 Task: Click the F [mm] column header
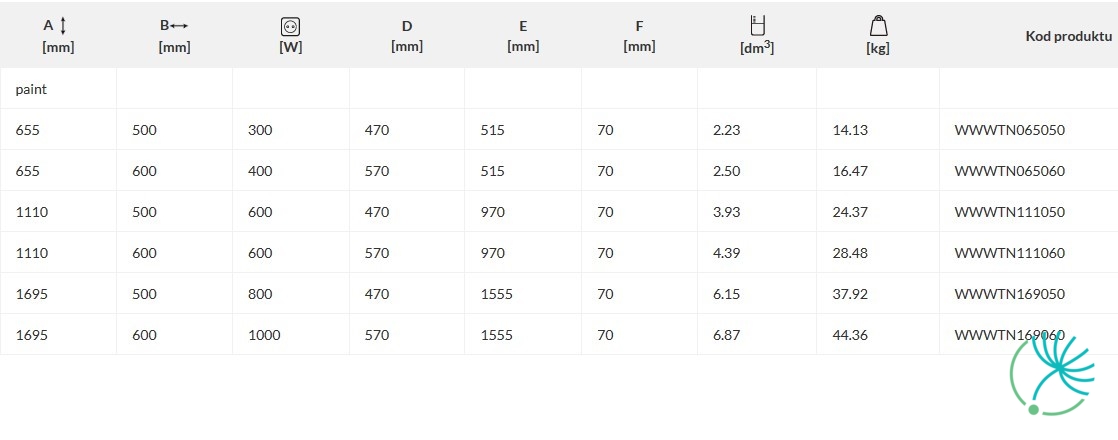point(639,36)
